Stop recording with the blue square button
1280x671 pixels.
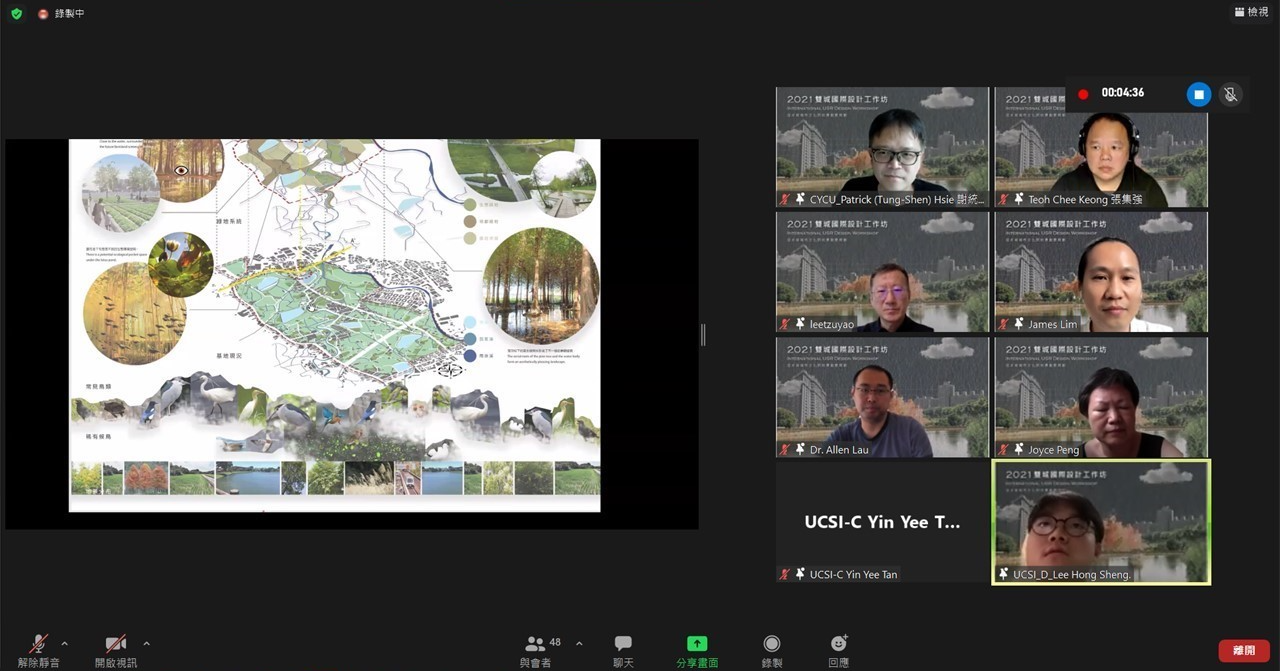(1199, 94)
